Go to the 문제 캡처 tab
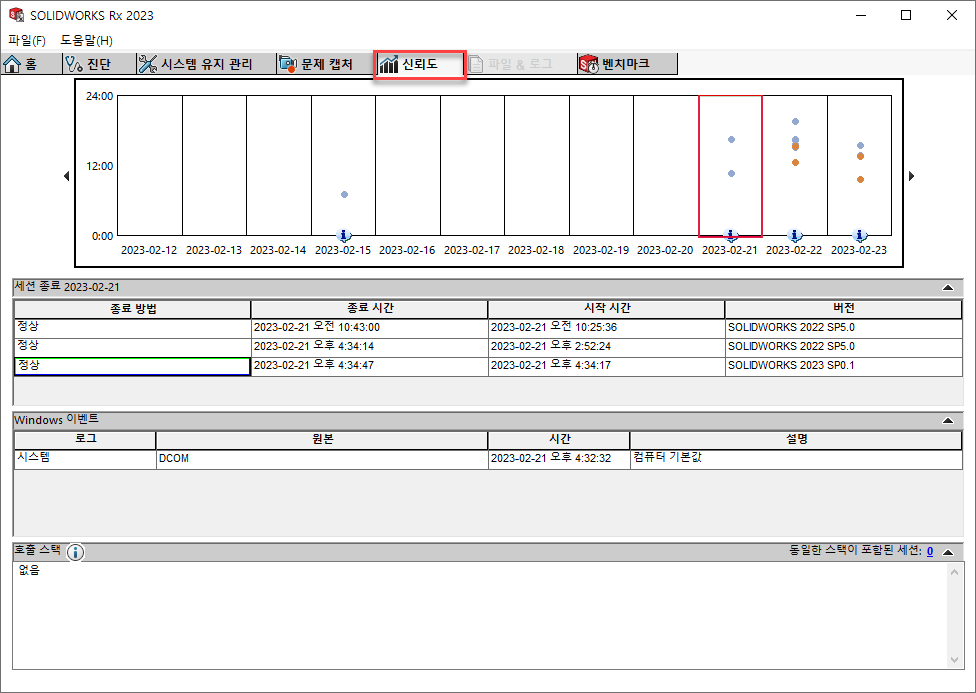 (326, 64)
